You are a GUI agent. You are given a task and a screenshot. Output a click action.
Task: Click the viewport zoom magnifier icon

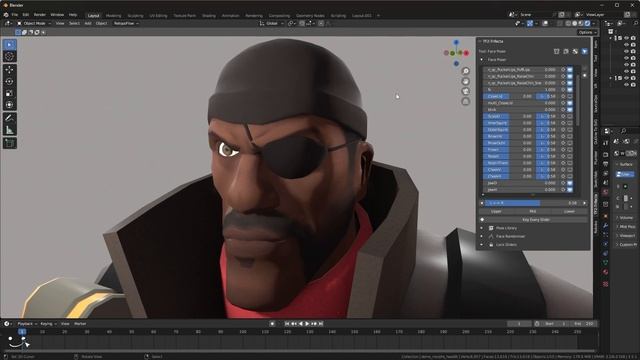coord(466,71)
